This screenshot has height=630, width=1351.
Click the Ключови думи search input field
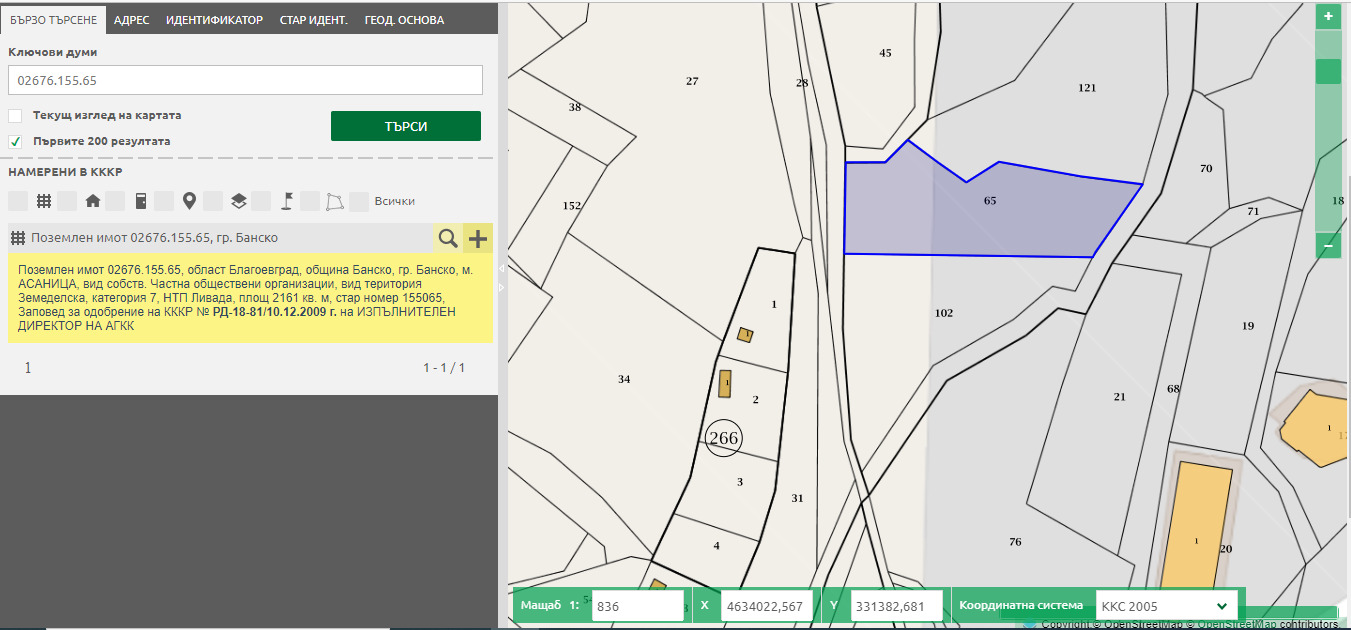245,80
